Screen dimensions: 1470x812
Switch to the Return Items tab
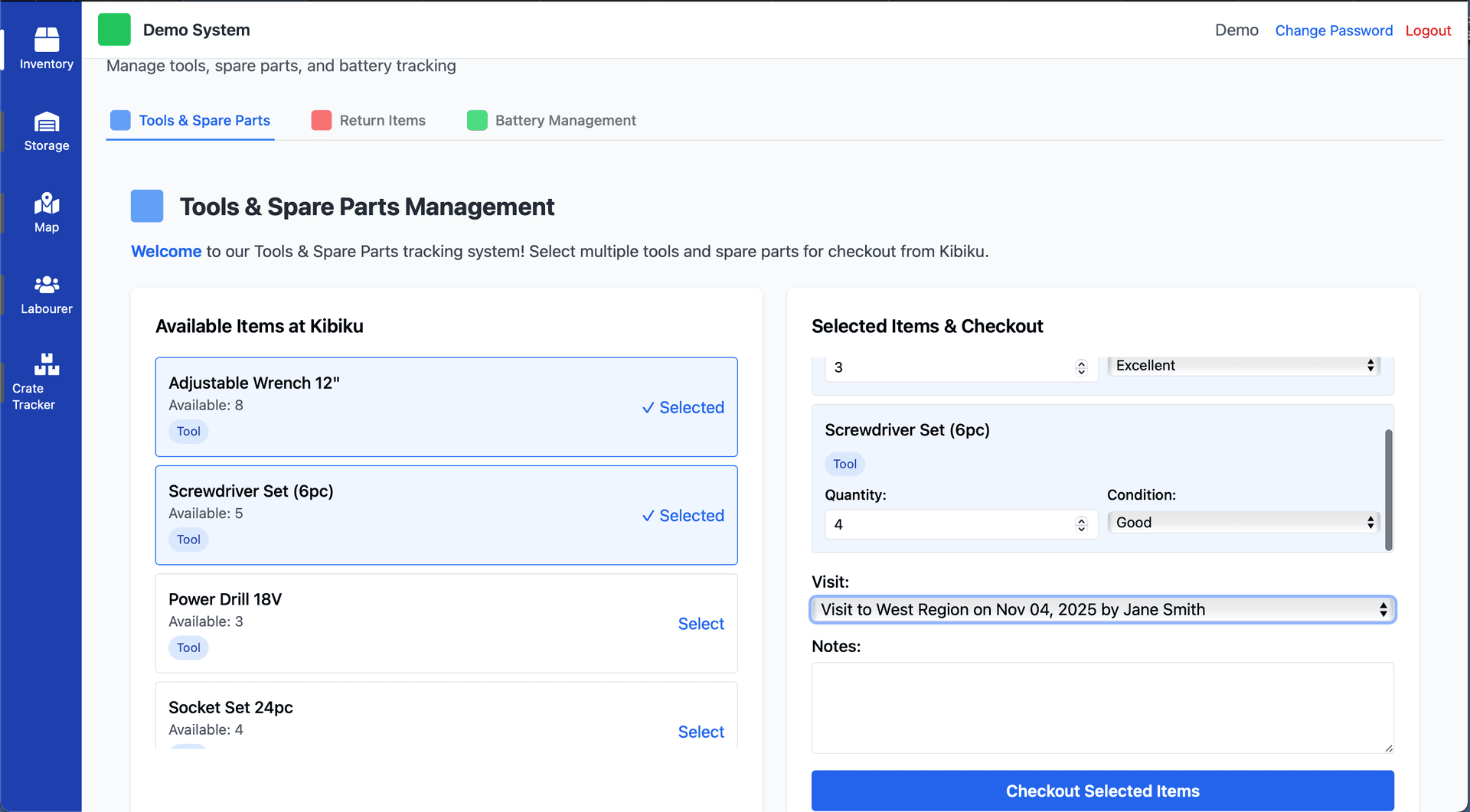coord(383,120)
